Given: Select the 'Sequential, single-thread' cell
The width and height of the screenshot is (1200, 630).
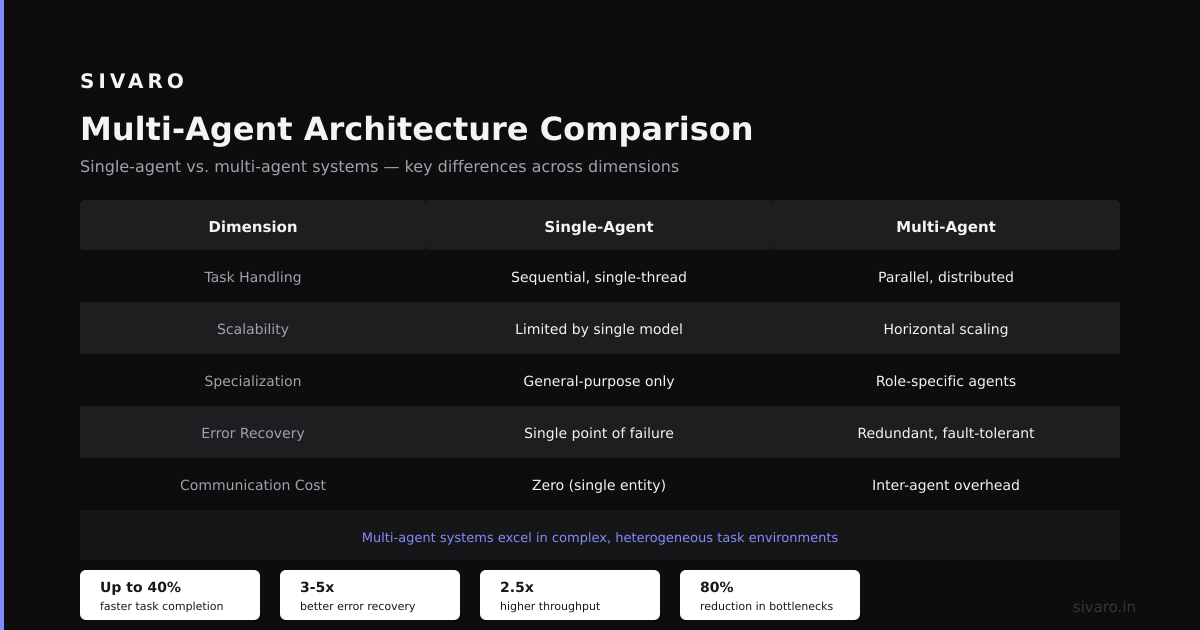Looking at the screenshot, I should [599, 277].
